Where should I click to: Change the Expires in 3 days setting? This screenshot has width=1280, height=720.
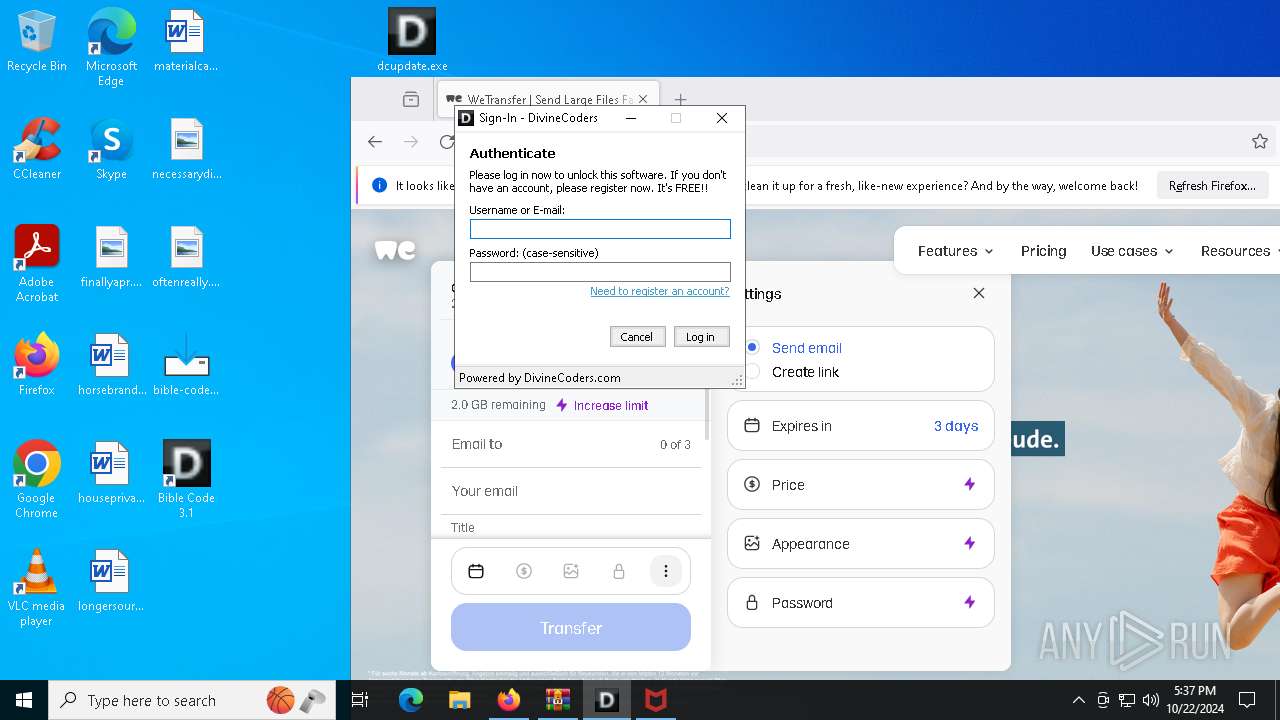860,426
